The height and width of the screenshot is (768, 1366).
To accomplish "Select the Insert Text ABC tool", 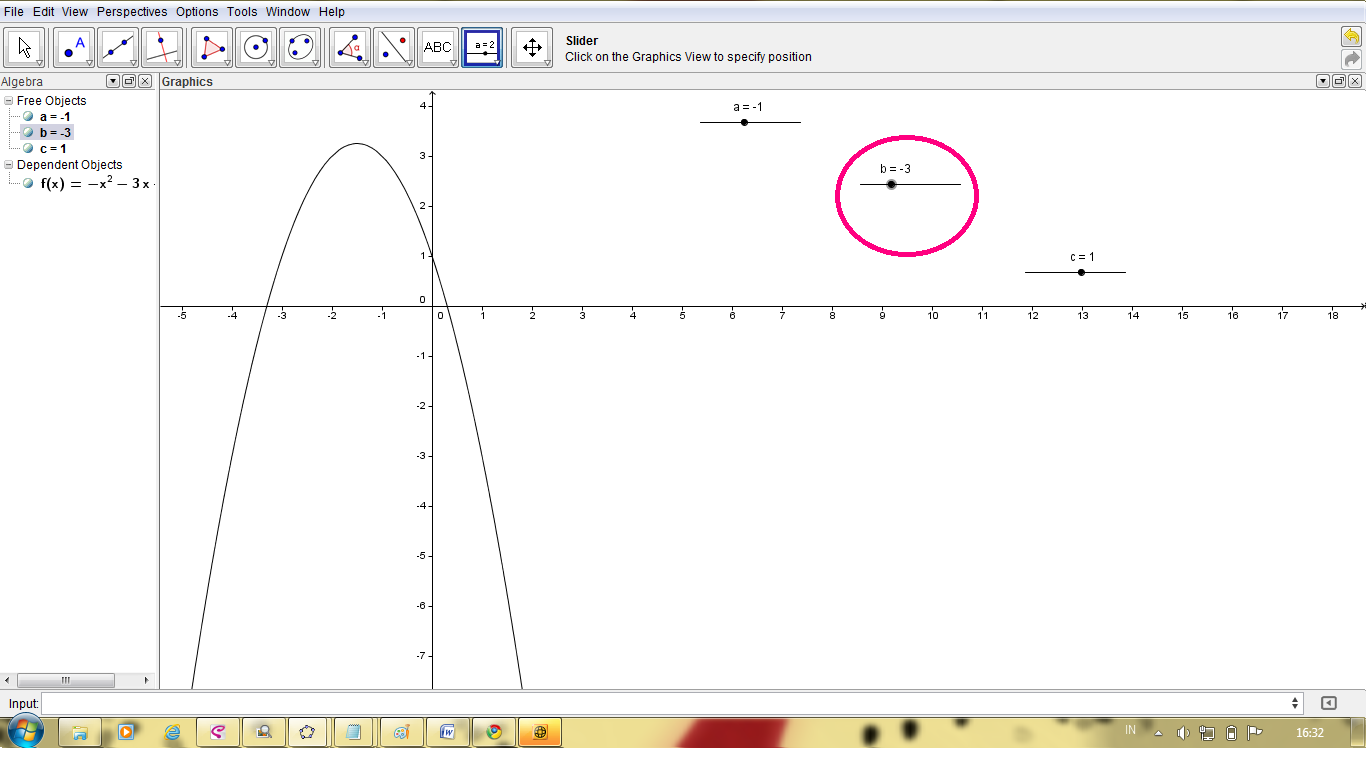I will (x=437, y=47).
